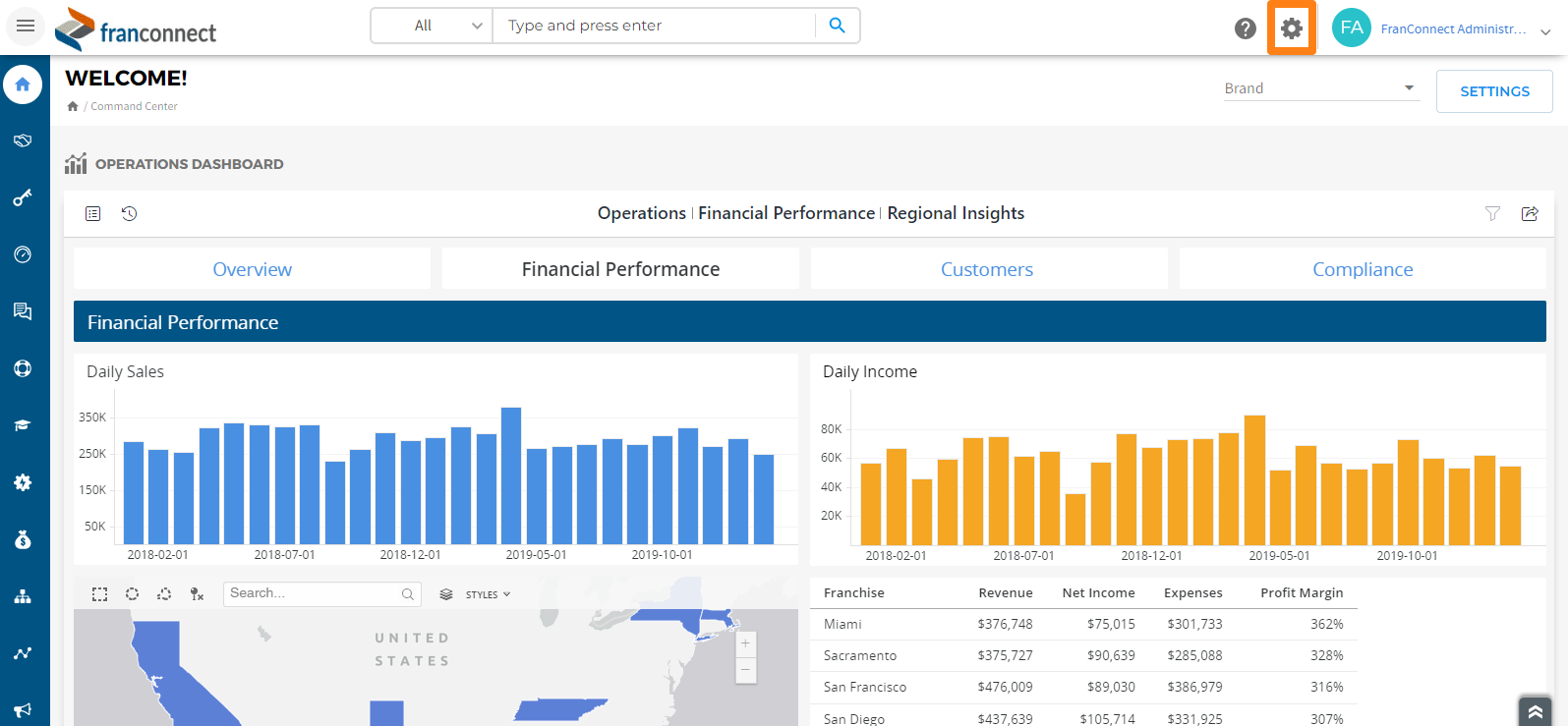
Task: Expand the Brand dropdown
Action: click(1321, 88)
